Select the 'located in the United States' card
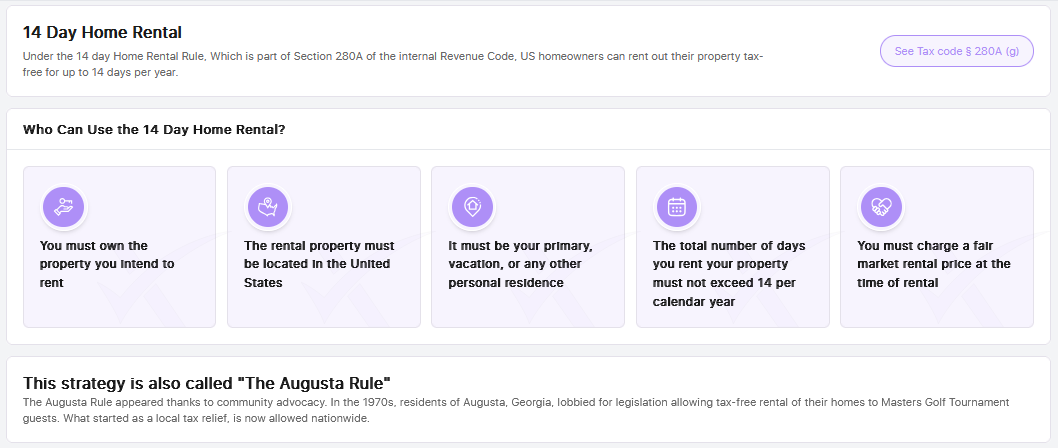 (324, 247)
